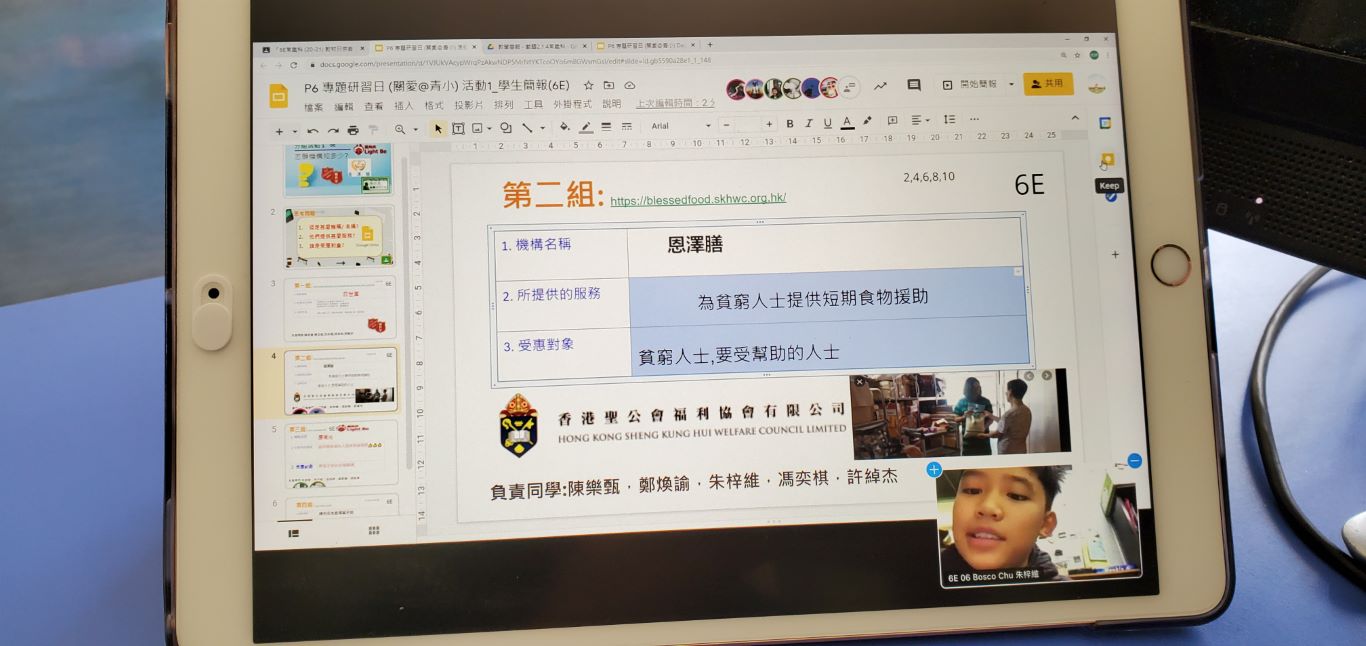Increase font size plus button
Screen dimensions: 1366x646
pyautogui.click(x=769, y=124)
